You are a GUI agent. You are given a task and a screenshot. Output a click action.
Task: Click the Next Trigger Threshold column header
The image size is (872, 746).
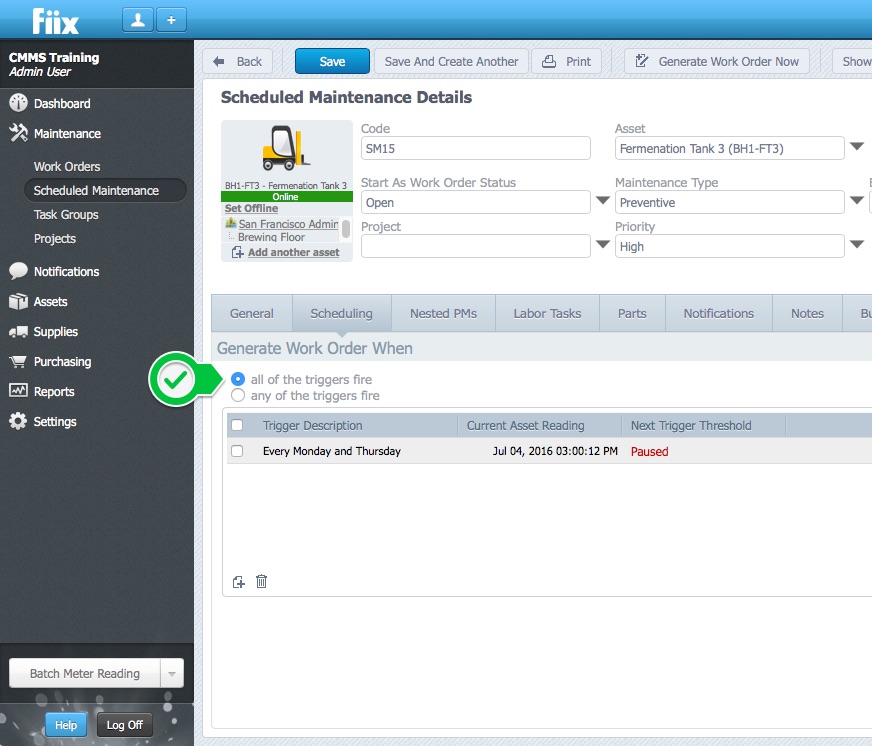(x=691, y=426)
